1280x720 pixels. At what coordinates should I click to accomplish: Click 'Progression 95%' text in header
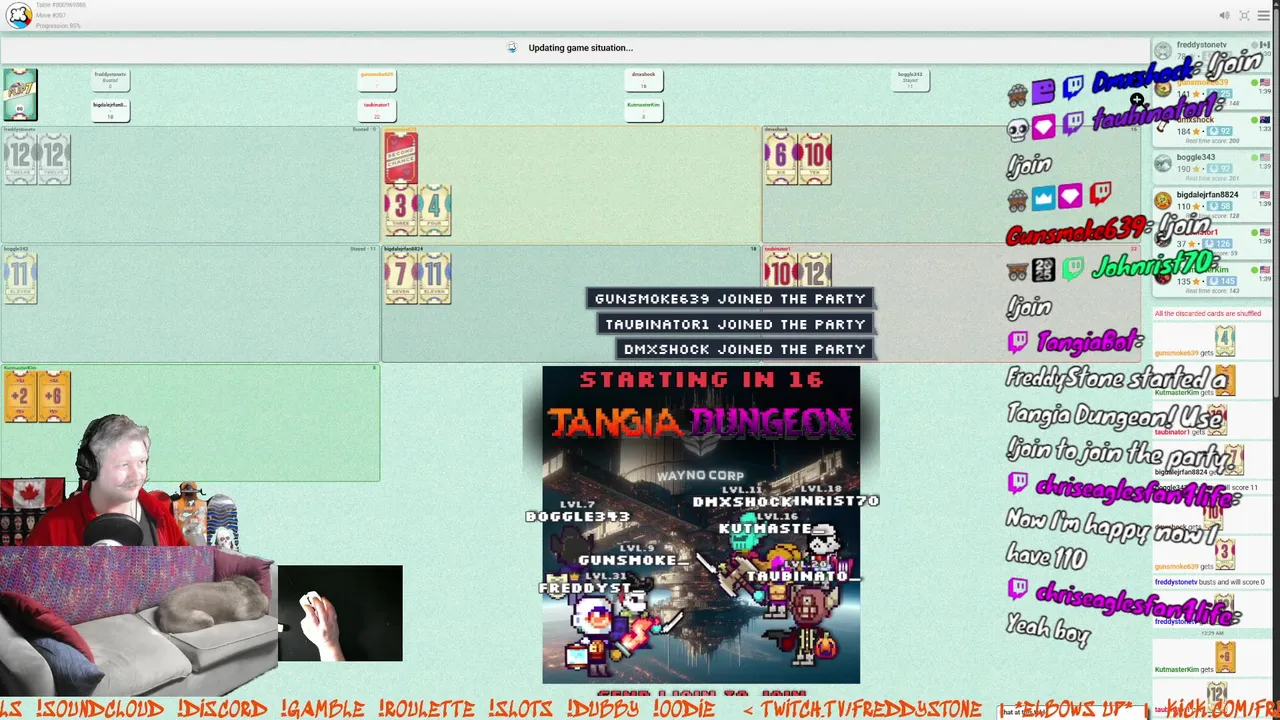[x=58, y=26]
